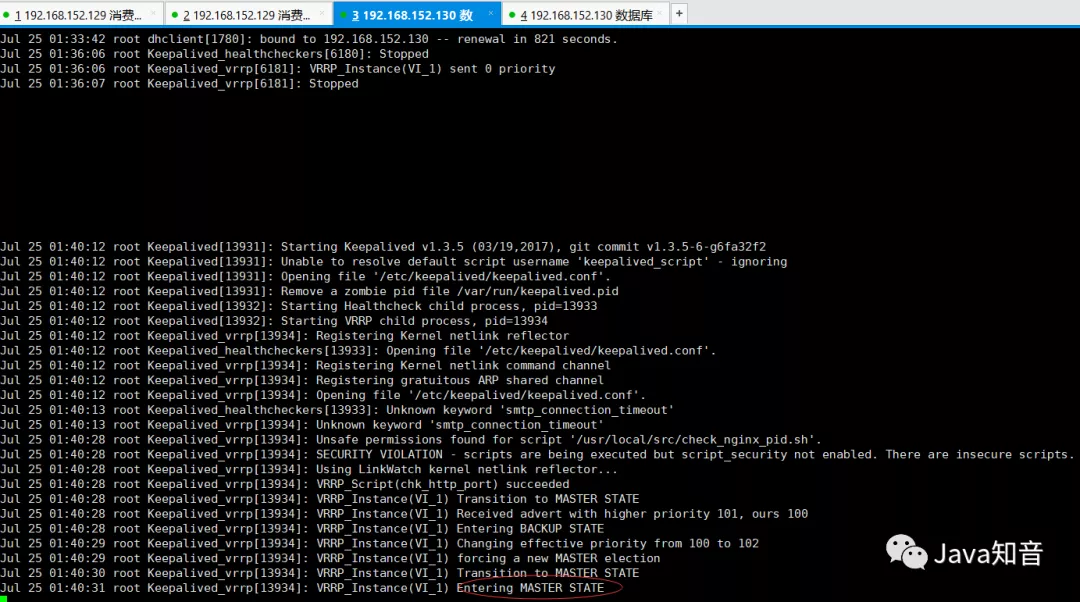Click 'Entering BACKUP STATE' log line
The height and width of the screenshot is (602, 1080).
(x=302, y=528)
